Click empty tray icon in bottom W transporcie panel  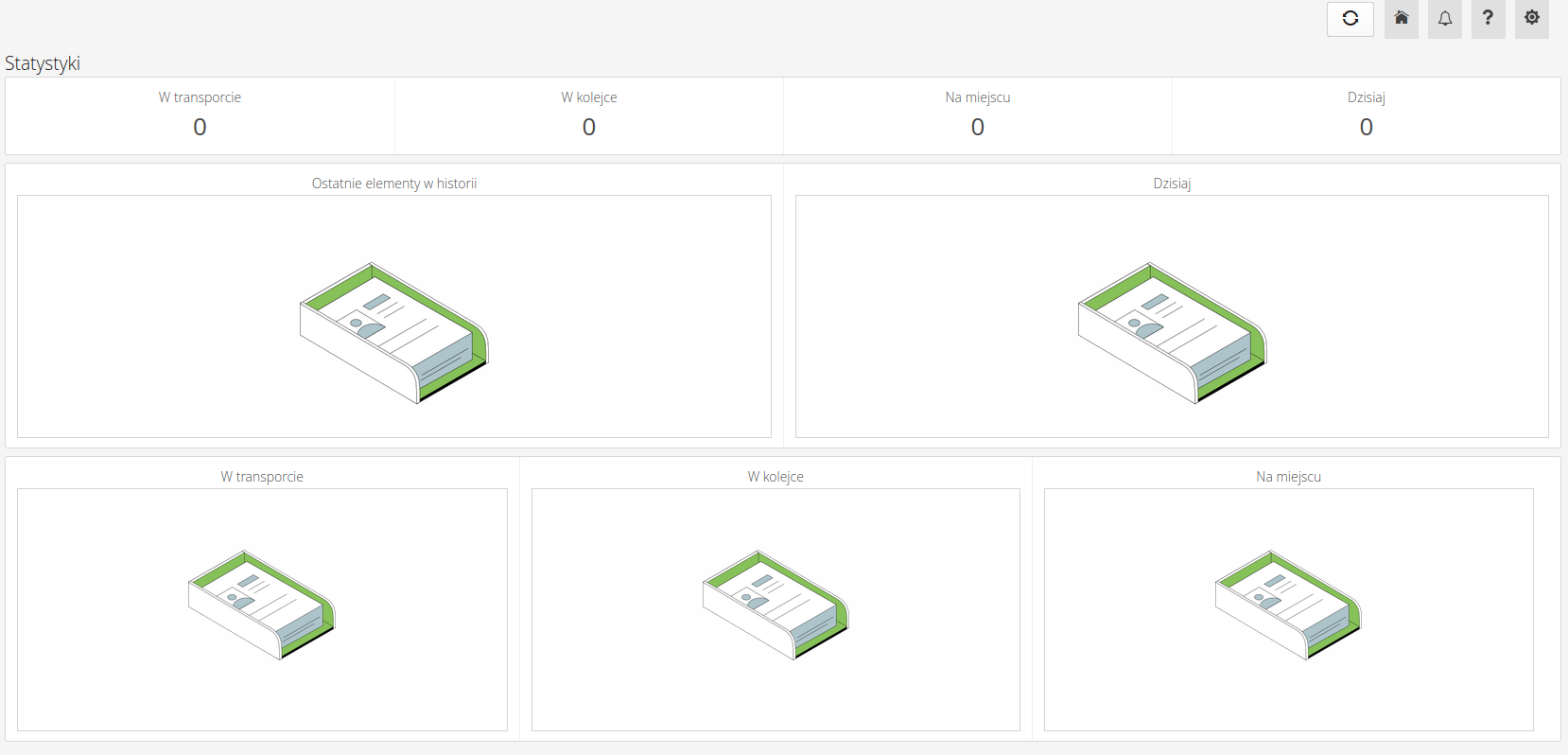(262, 605)
